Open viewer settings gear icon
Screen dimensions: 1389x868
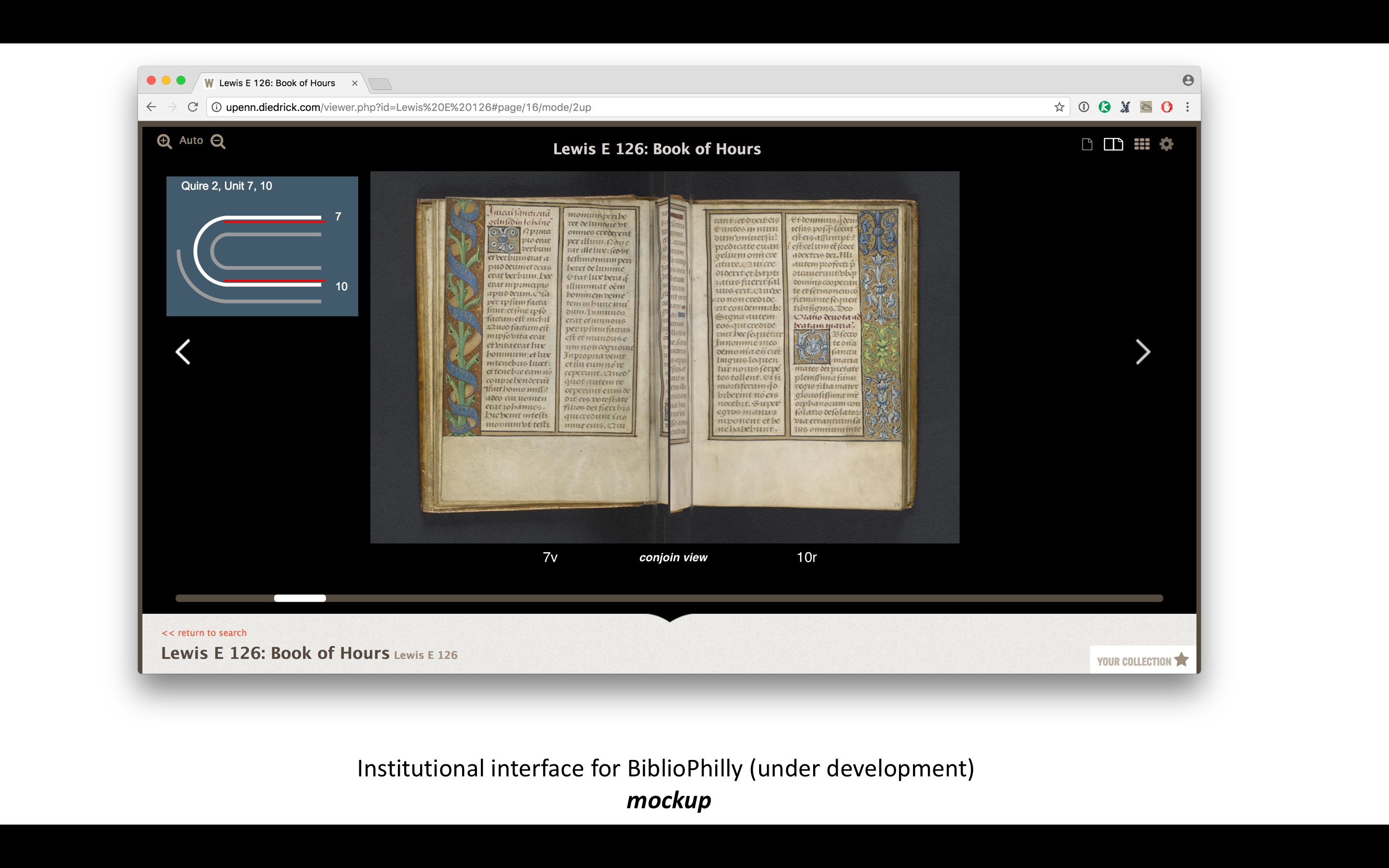pyautogui.click(x=1166, y=144)
